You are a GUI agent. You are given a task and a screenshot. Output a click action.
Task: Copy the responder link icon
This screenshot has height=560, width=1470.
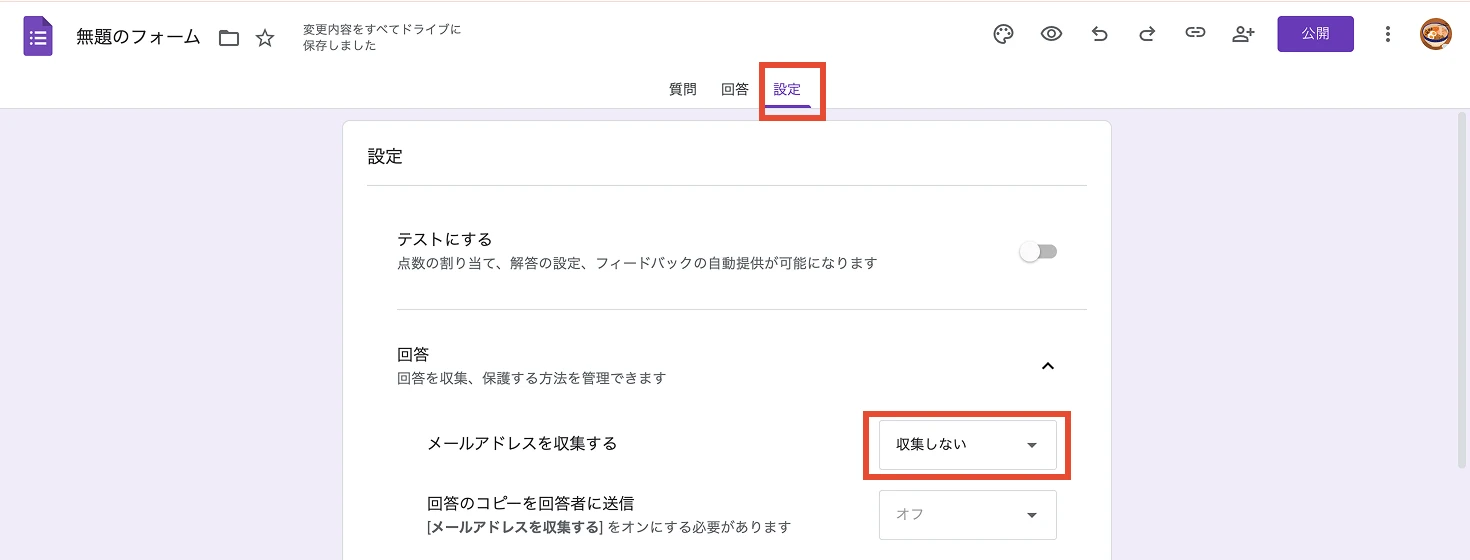1195,34
